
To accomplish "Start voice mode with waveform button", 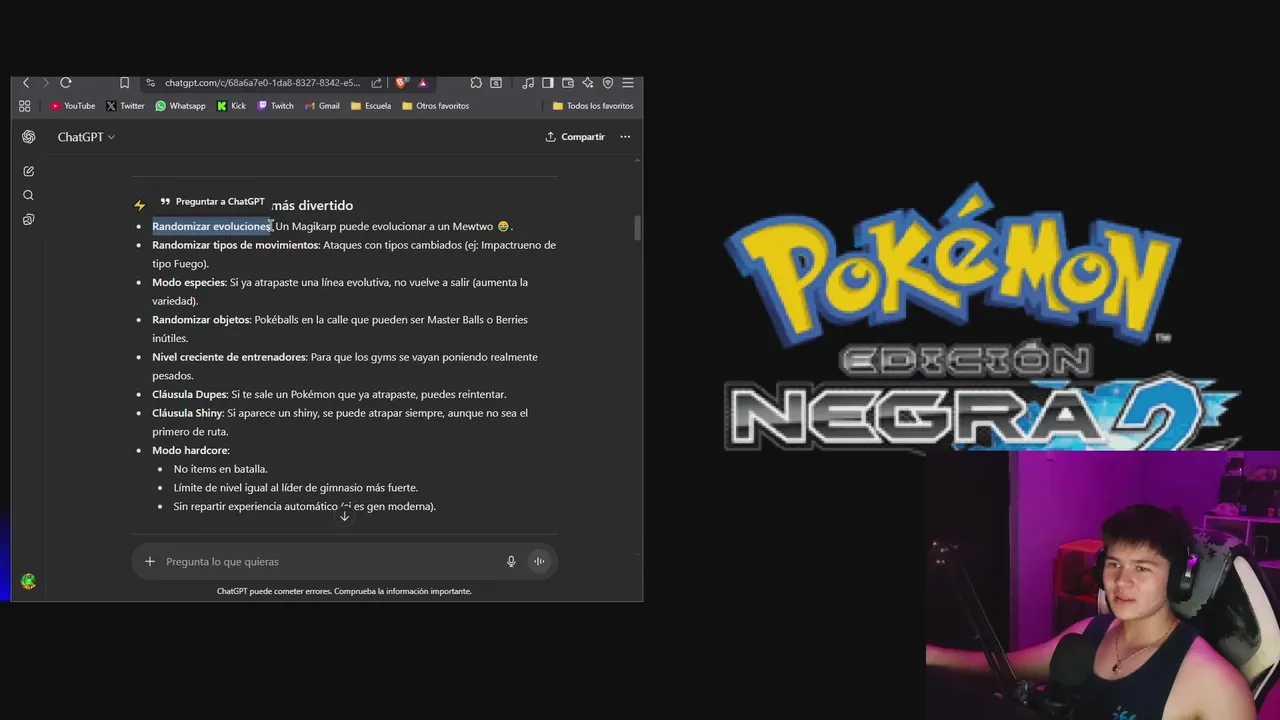I will [x=539, y=562].
